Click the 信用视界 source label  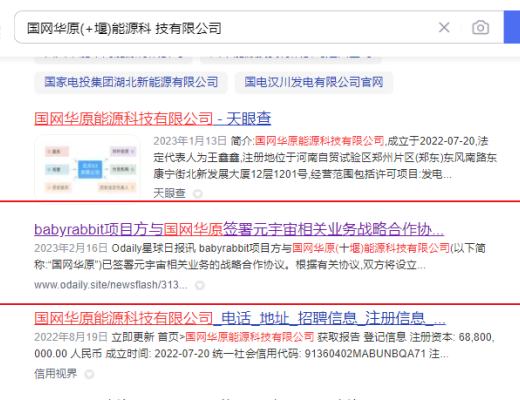55,374
